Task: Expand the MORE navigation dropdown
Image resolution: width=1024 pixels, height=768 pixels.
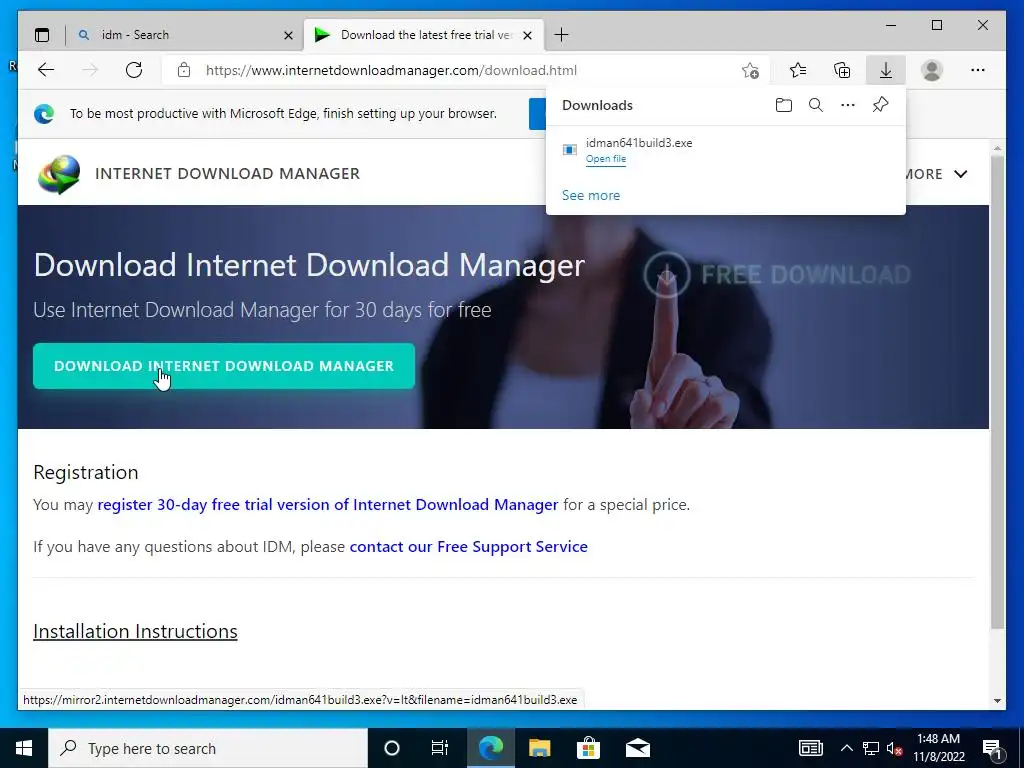Action: click(x=936, y=174)
